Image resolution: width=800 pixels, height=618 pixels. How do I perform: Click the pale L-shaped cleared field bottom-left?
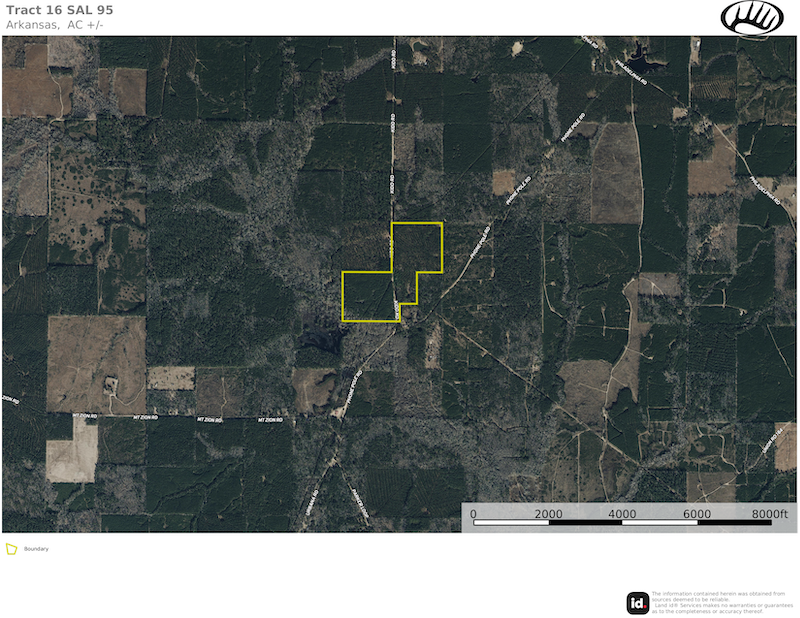[x=70, y=448]
